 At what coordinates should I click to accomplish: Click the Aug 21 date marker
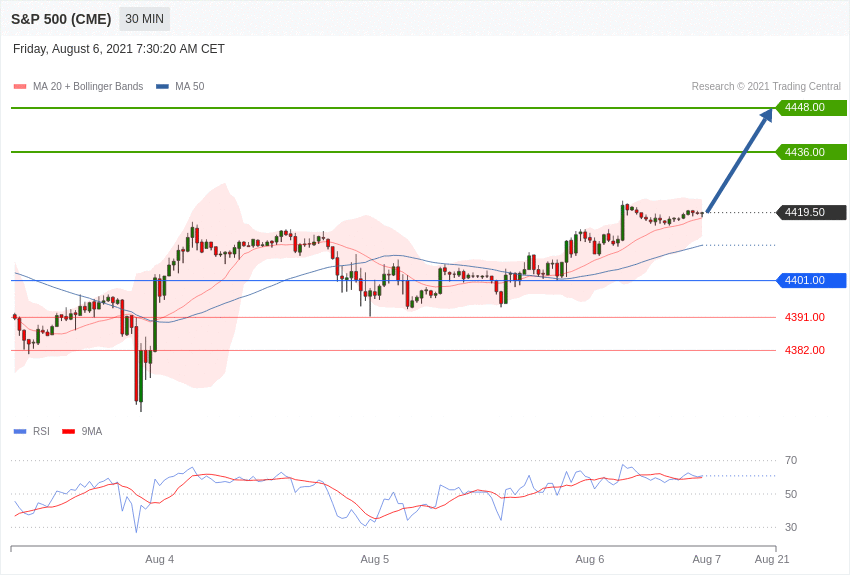772,559
